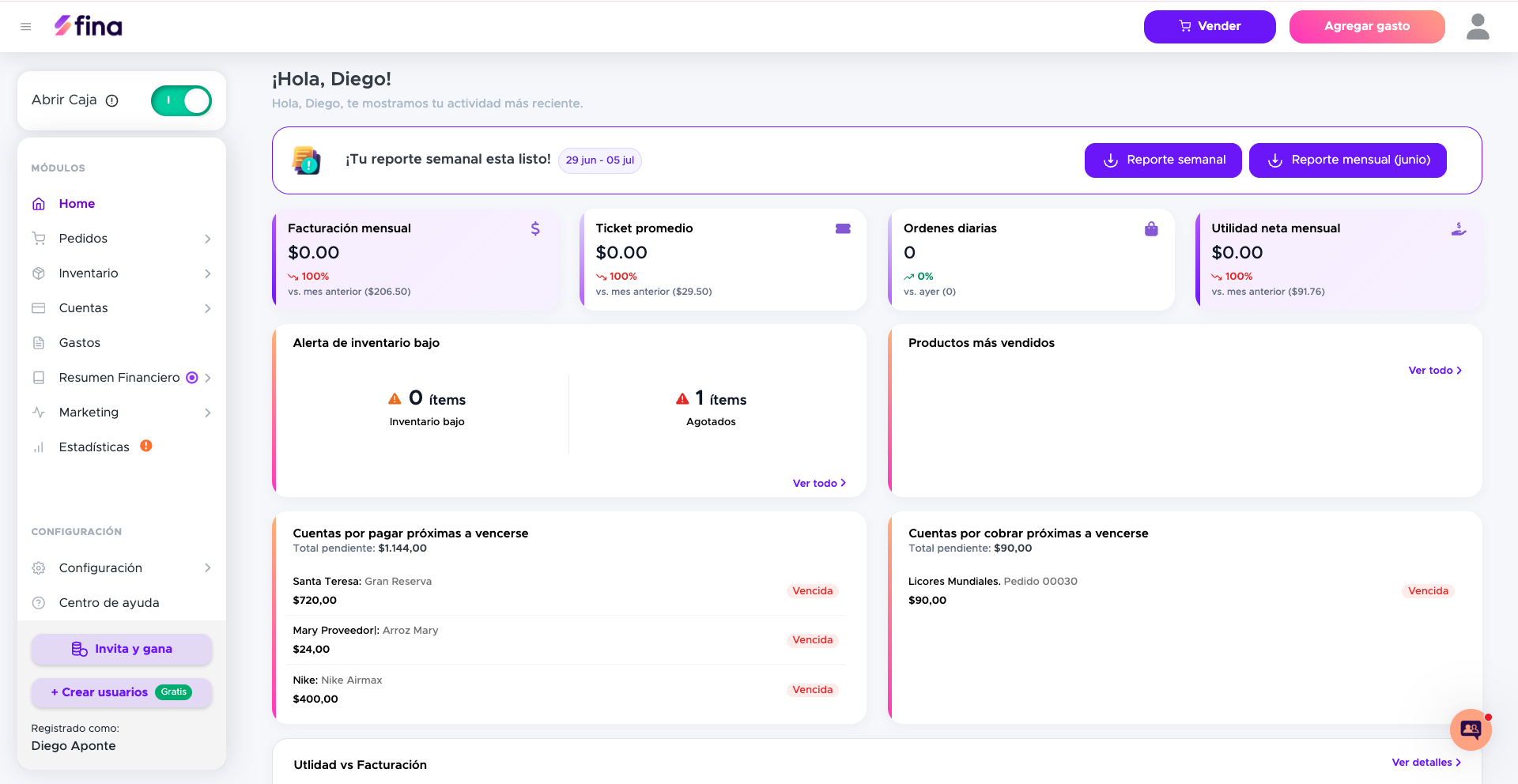Click the weekly report document icon
The height and width of the screenshot is (784, 1518).
[307, 160]
